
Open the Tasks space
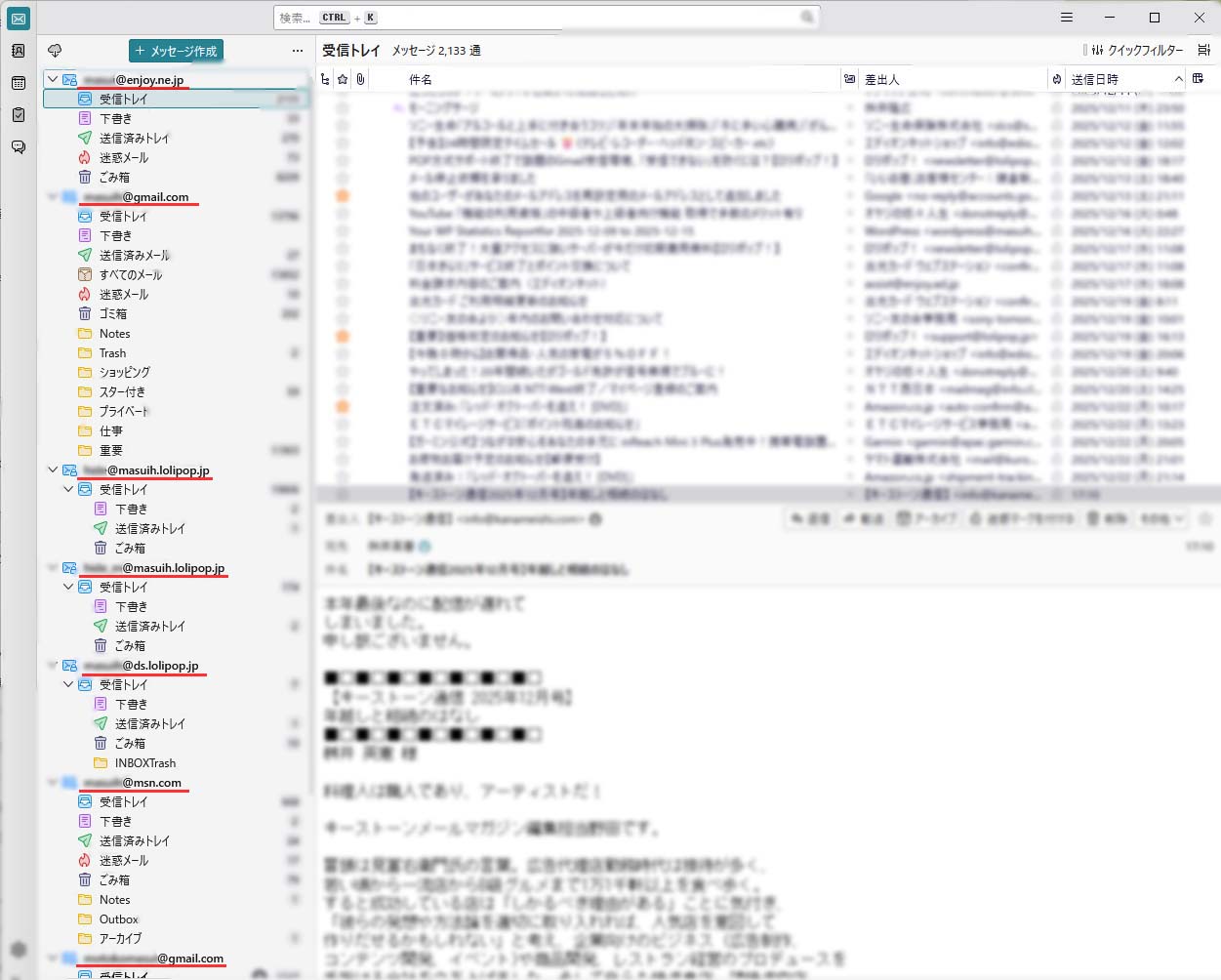click(x=19, y=115)
